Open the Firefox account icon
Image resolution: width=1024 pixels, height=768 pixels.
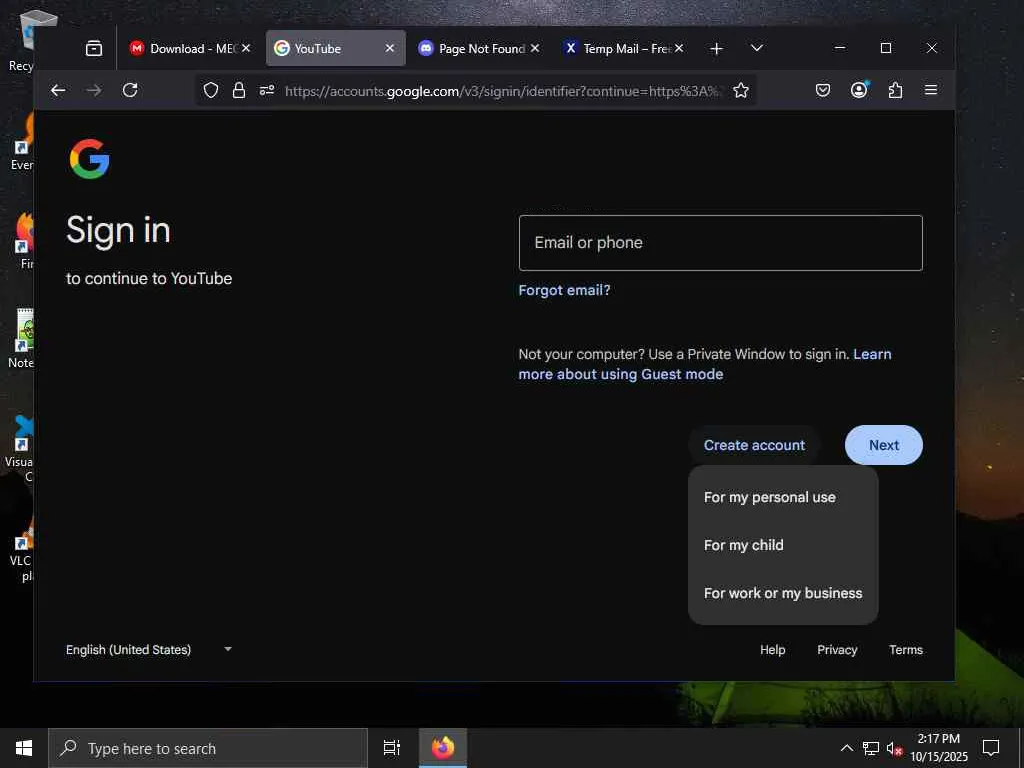point(859,90)
